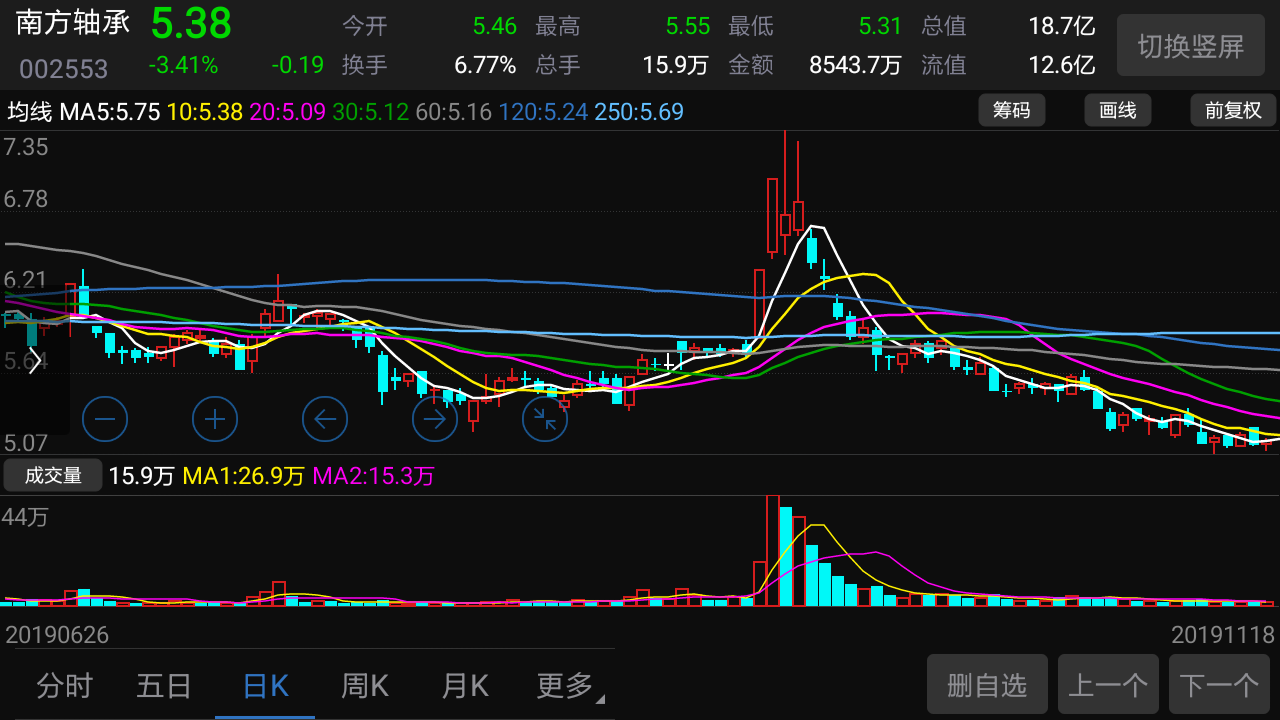Tap the 画线 draw line button
Image resolution: width=1280 pixels, height=720 pixels.
tap(1118, 110)
